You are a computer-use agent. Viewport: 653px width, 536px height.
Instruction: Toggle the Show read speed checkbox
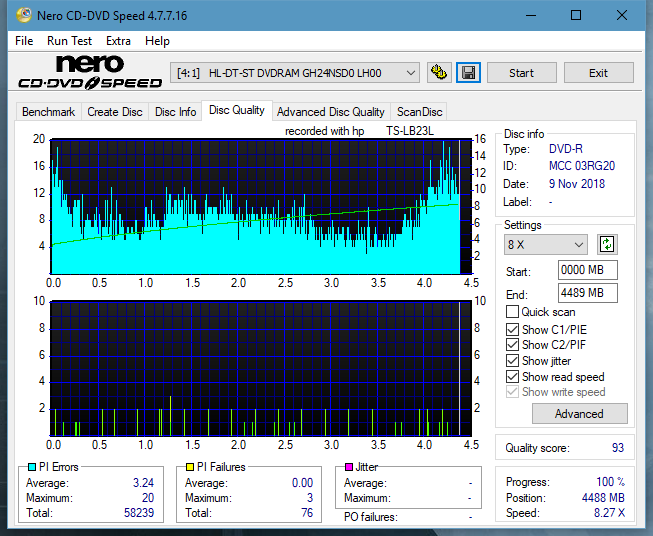[x=512, y=376]
